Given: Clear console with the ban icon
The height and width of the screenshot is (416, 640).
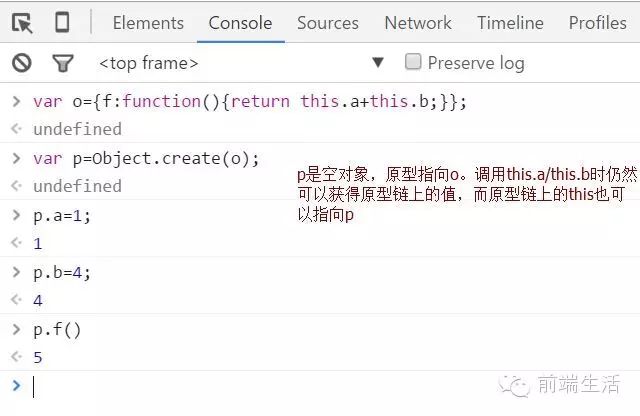Looking at the screenshot, I should point(22,63).
